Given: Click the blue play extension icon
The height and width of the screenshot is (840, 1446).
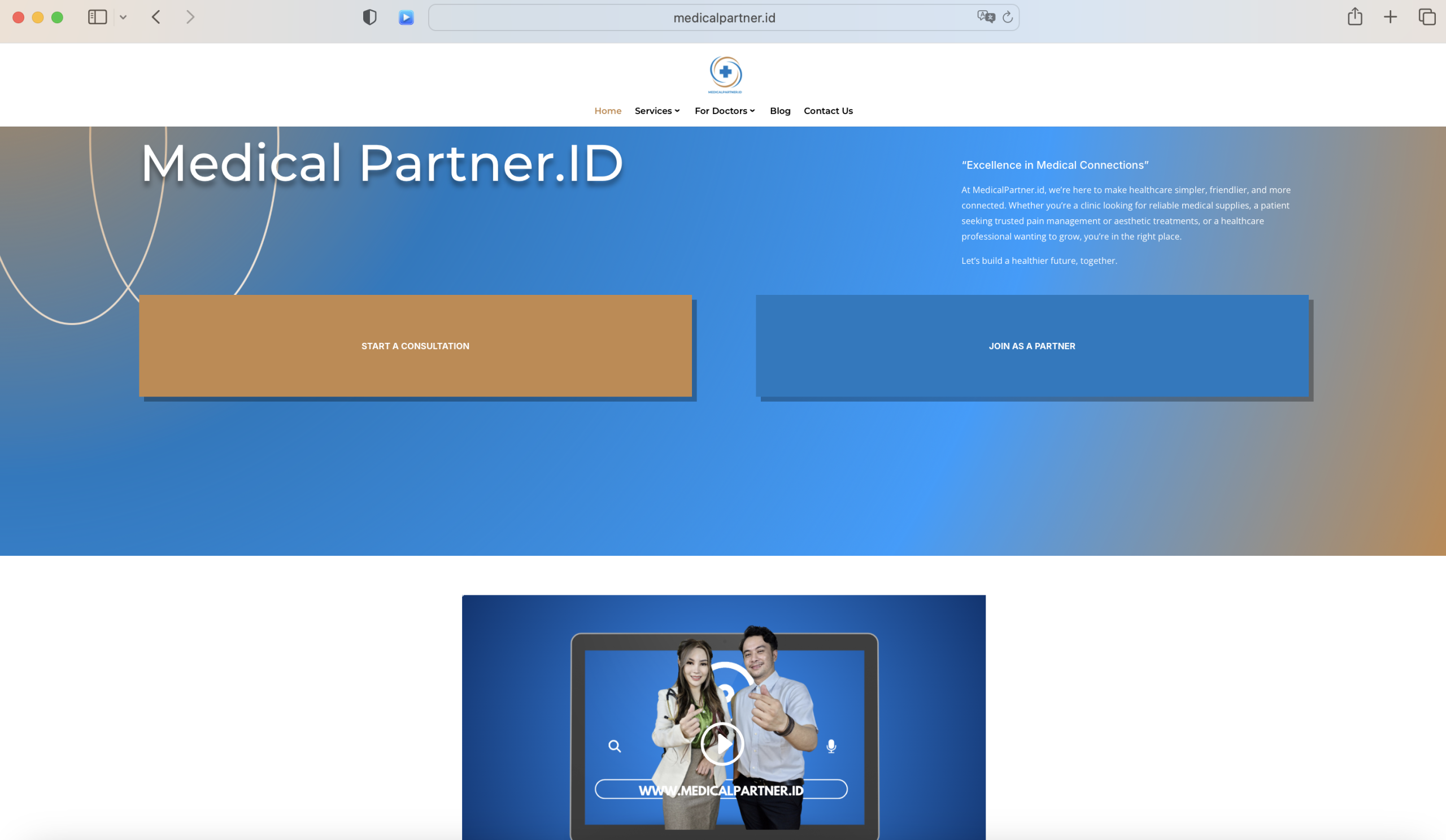Looking at the screenshot, I should [406, 17].
